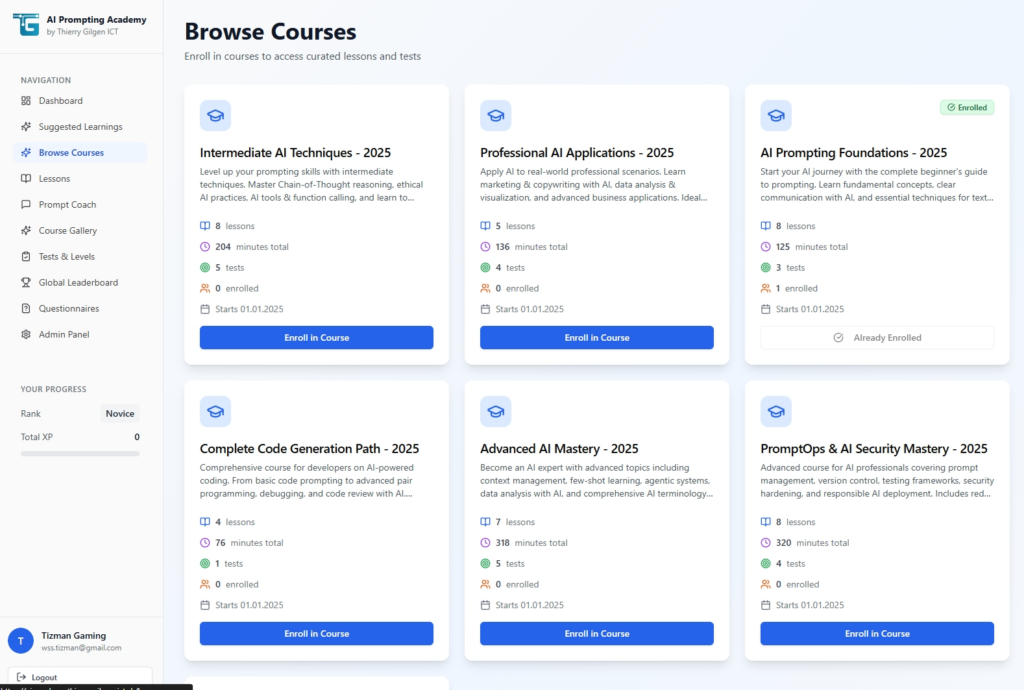The width and height of the screenshot is (1024, 690).
Task: Go to Questionnaires in the sidebar
Action: (x=68, y=309)
